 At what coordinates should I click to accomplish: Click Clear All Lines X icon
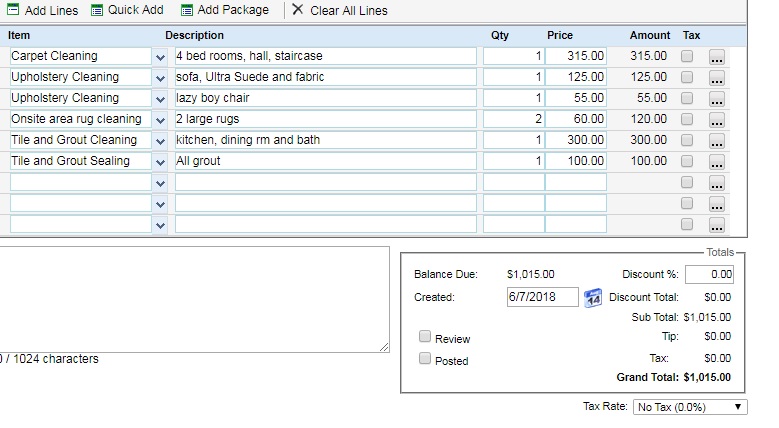coord(298,10)
